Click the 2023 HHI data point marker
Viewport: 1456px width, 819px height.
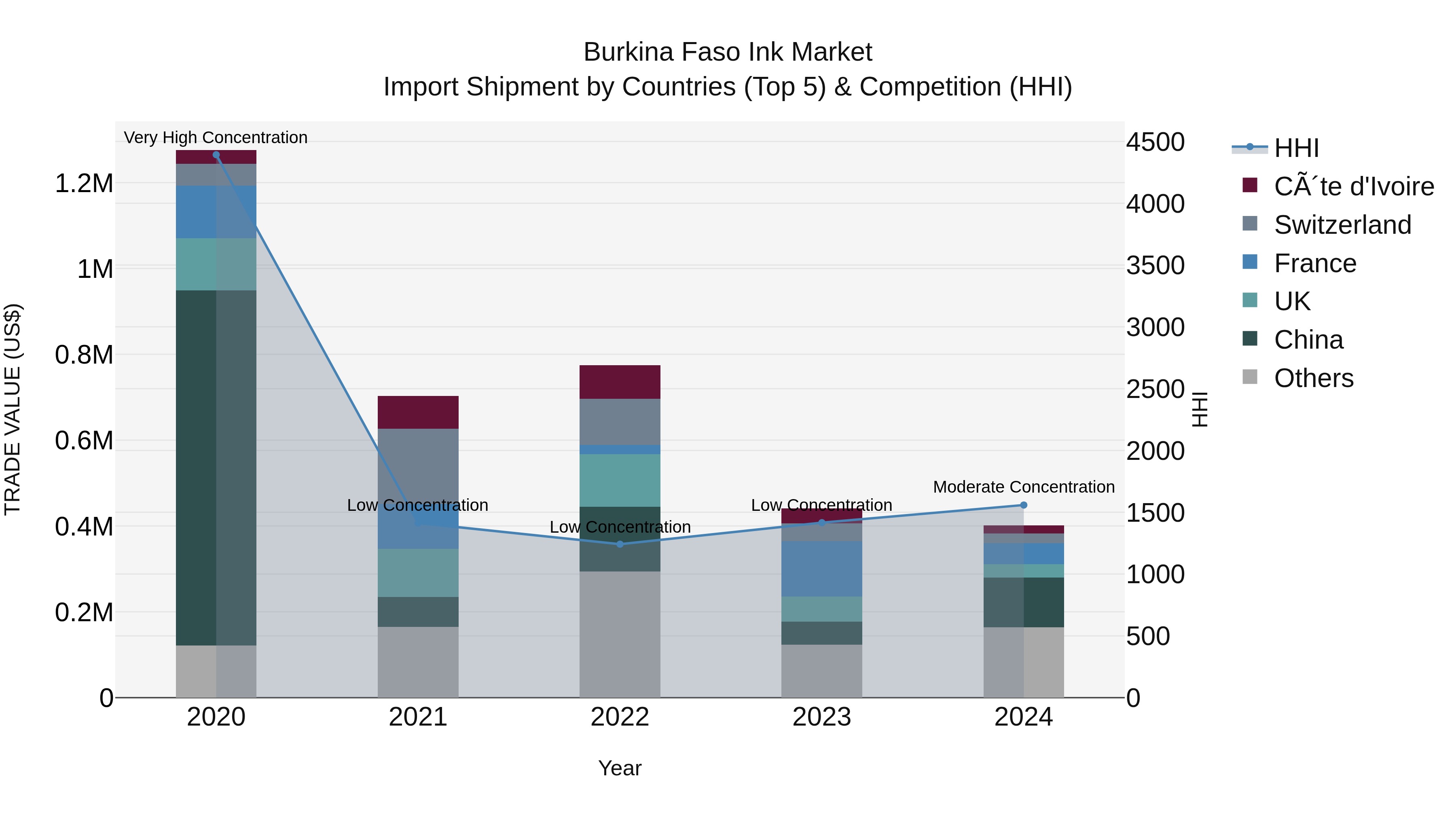click(822, 523)
